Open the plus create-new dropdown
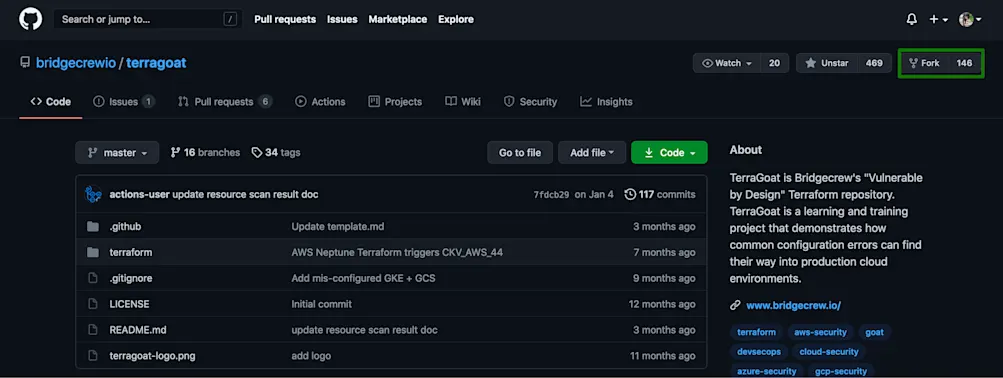1003x378 pixels. coord(938,19)
